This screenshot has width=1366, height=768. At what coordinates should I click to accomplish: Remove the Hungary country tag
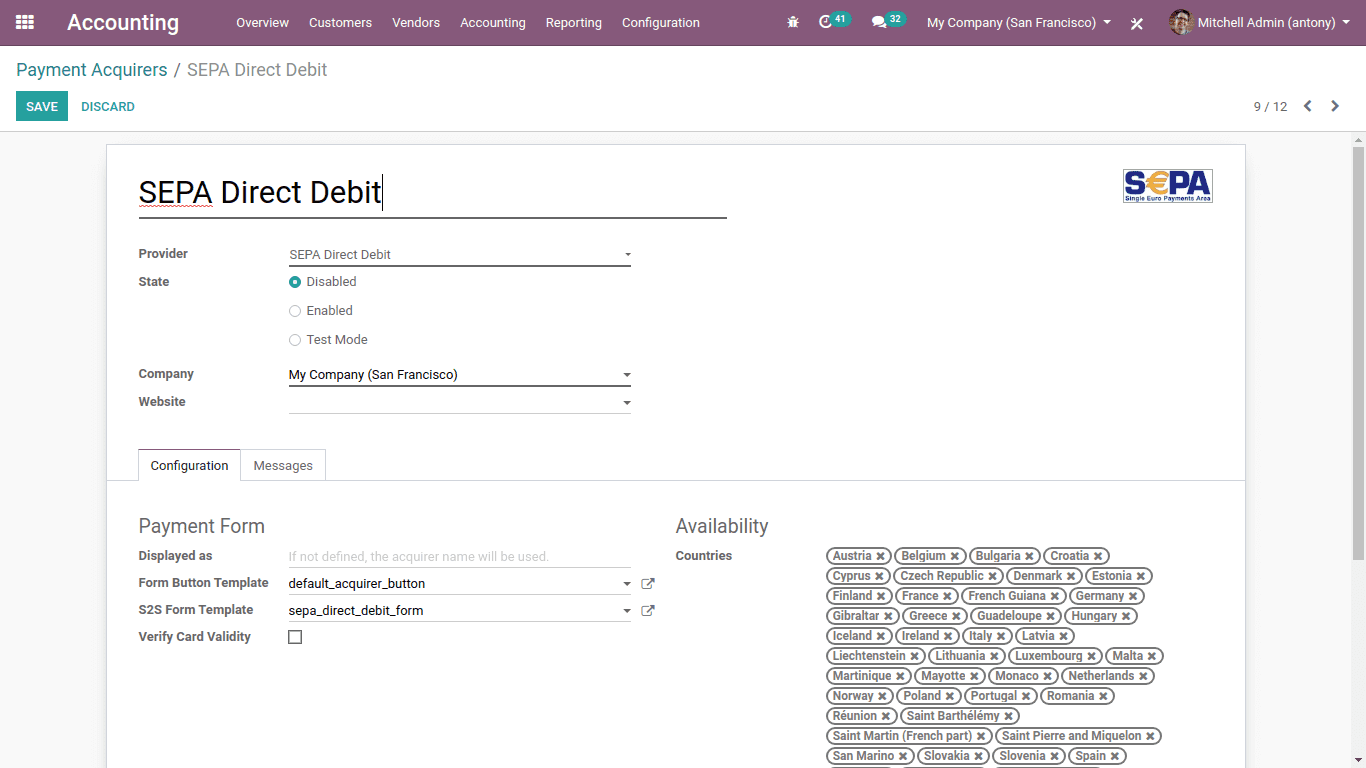click(1126, 616)
